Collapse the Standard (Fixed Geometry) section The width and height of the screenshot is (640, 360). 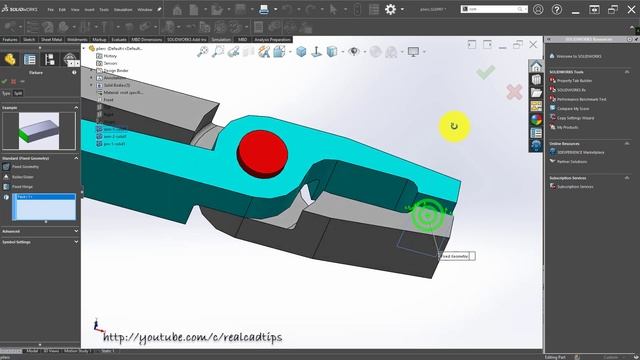76,158
